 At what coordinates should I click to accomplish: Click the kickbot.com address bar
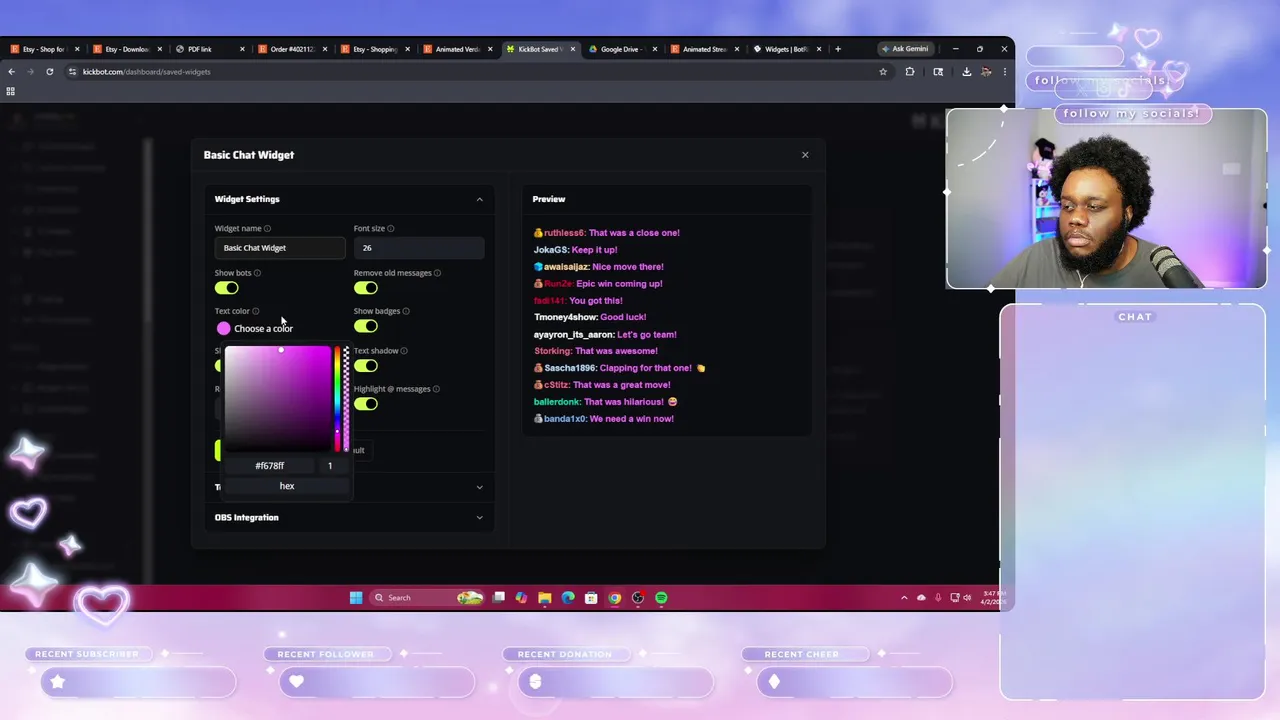pyautogui.click(x=470, y=72)
